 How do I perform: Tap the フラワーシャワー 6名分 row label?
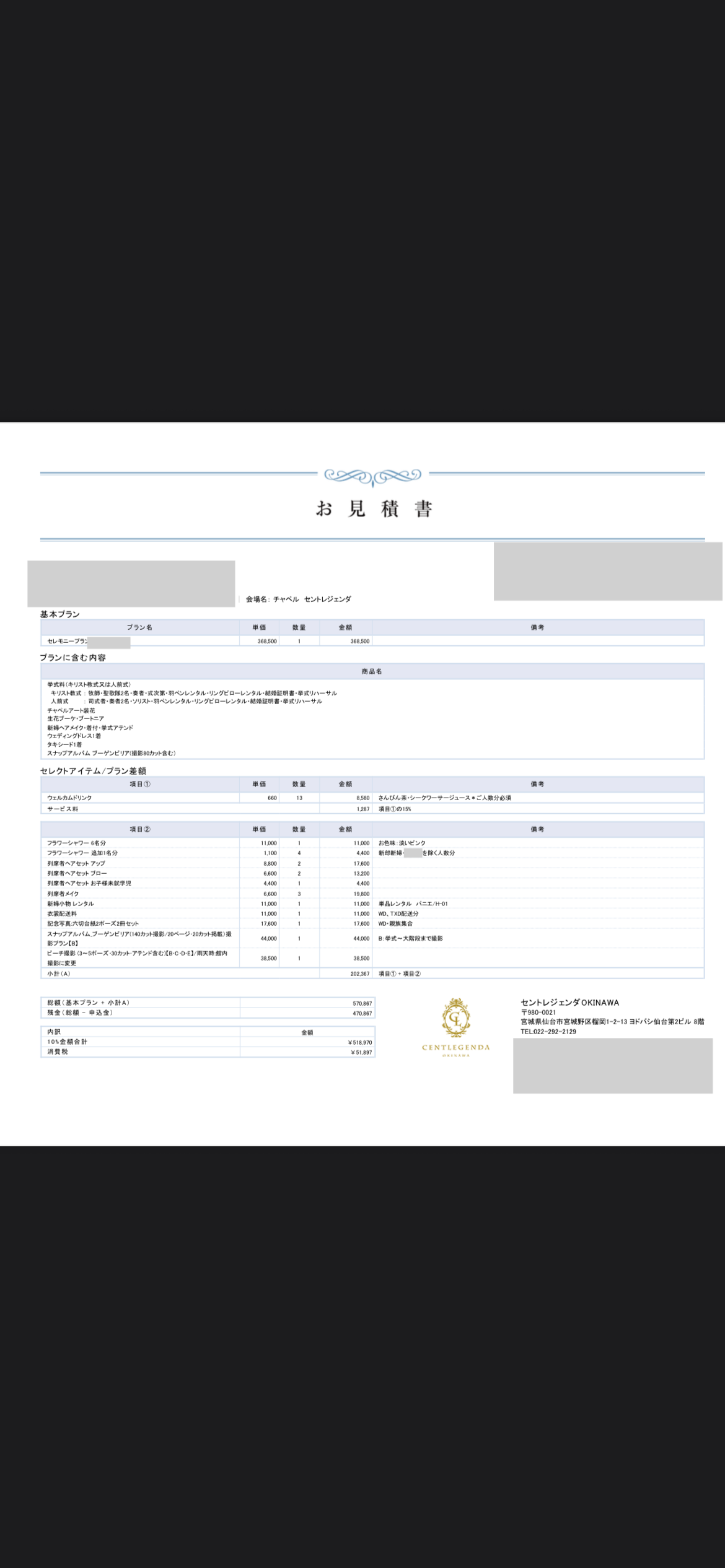(x=77, y=843)
